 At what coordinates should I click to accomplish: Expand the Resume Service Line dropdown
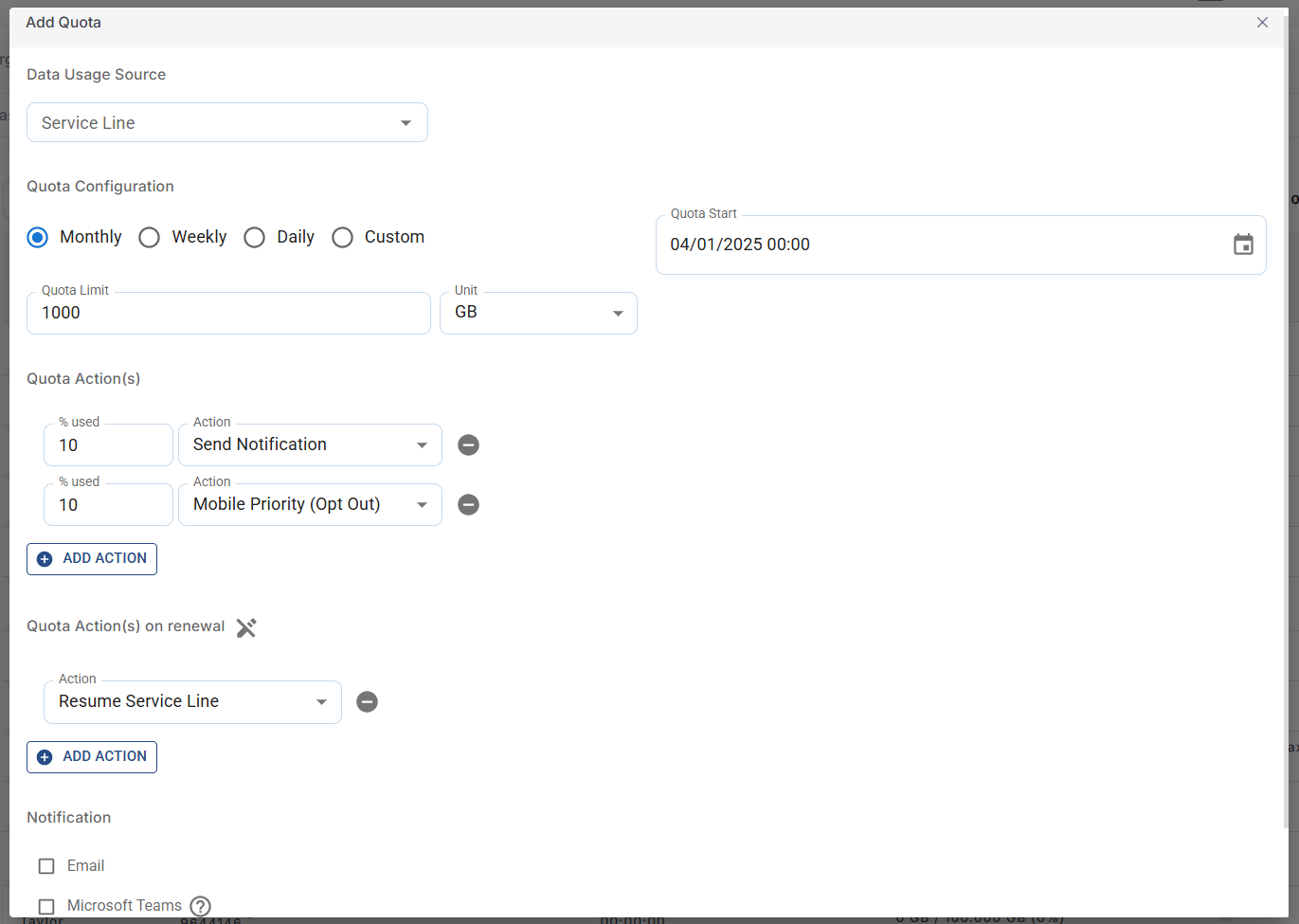click(192, 702)
